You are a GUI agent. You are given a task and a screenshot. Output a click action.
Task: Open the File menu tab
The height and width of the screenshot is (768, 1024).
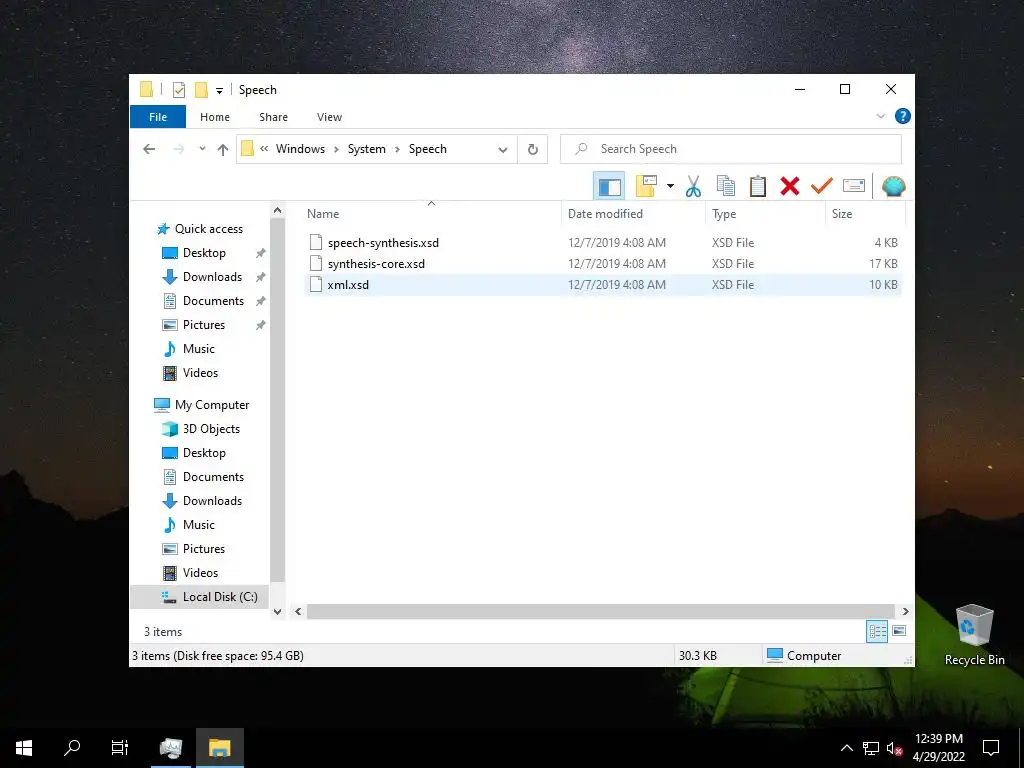click(158, 117)
